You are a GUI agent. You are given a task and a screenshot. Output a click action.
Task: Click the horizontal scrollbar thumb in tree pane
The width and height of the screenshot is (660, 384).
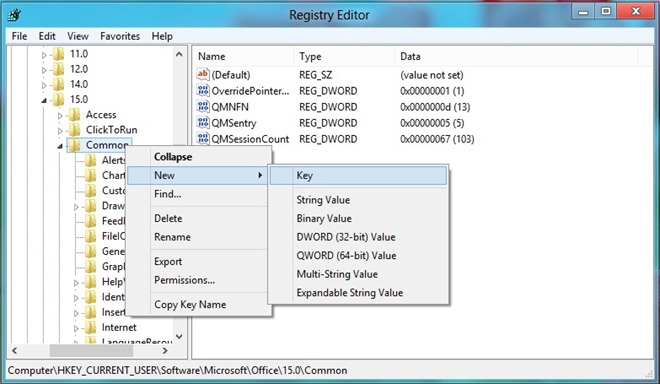pos(92,350)
